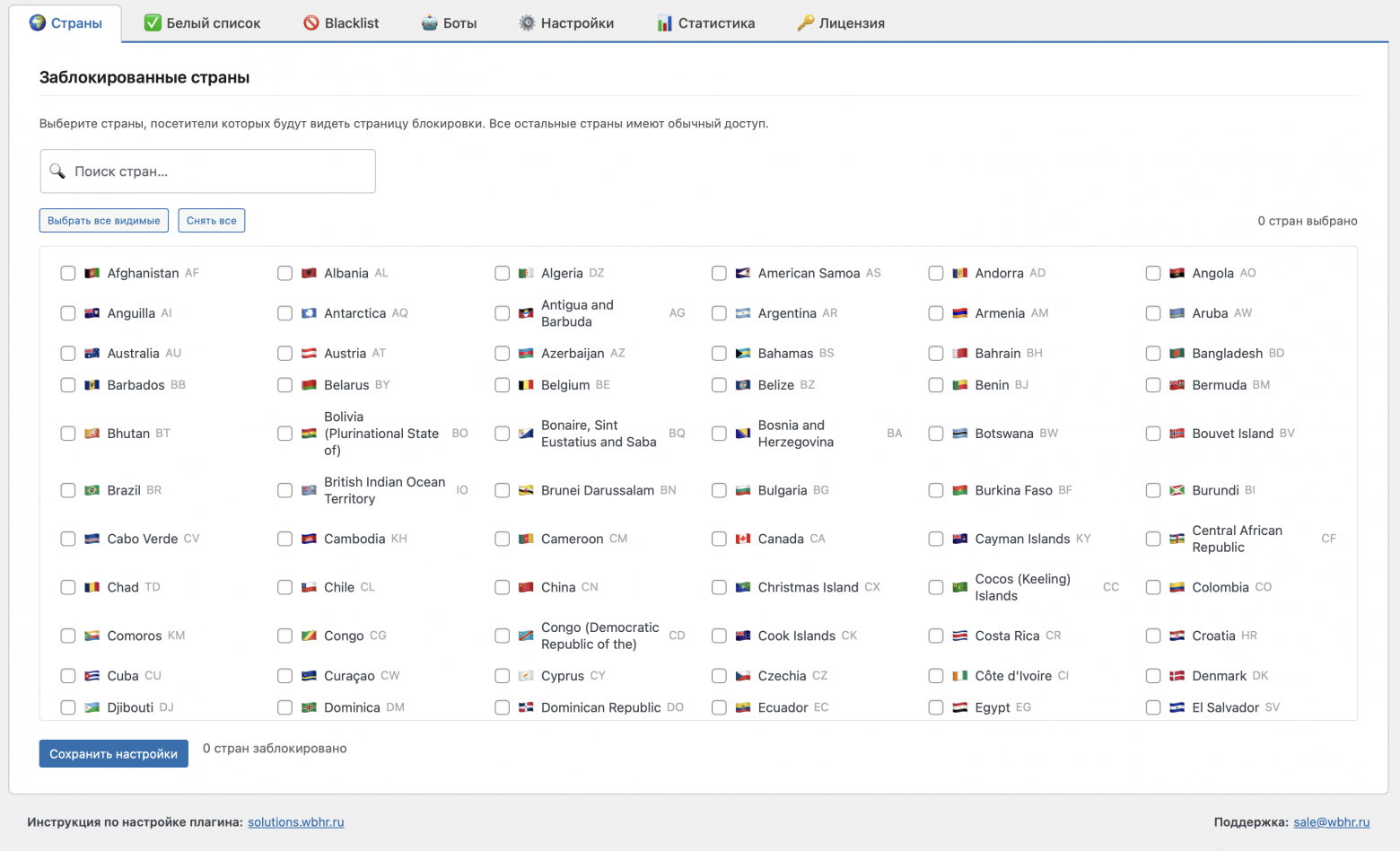Click the Brunei Darussalam label
1400x851 pixels.
tap(598, 490)
